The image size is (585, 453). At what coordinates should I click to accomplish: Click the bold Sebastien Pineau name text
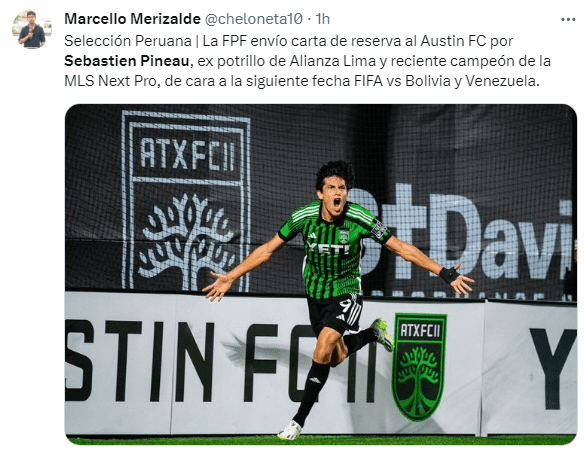[128, 61]
